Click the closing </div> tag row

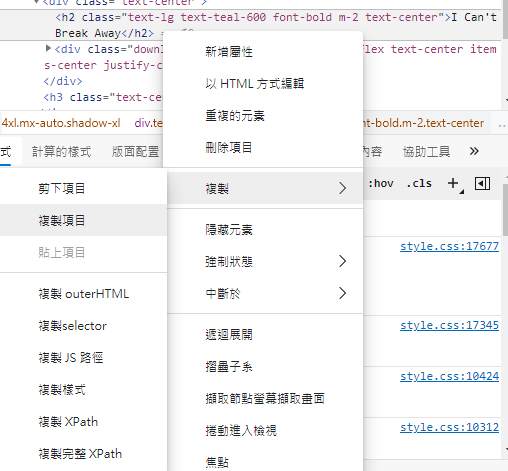point(63,81)
